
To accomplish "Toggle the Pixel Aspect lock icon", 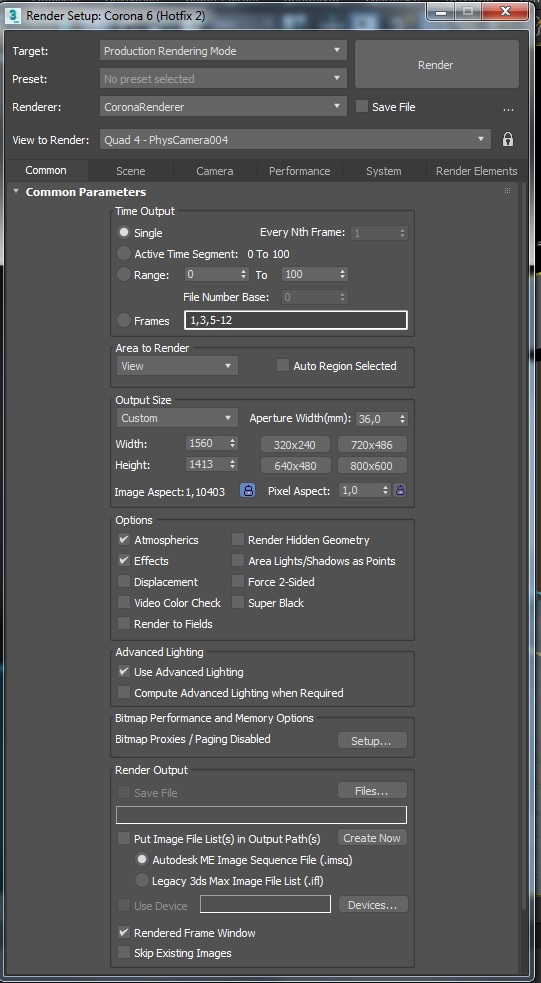I will click(x=400, y=490).
